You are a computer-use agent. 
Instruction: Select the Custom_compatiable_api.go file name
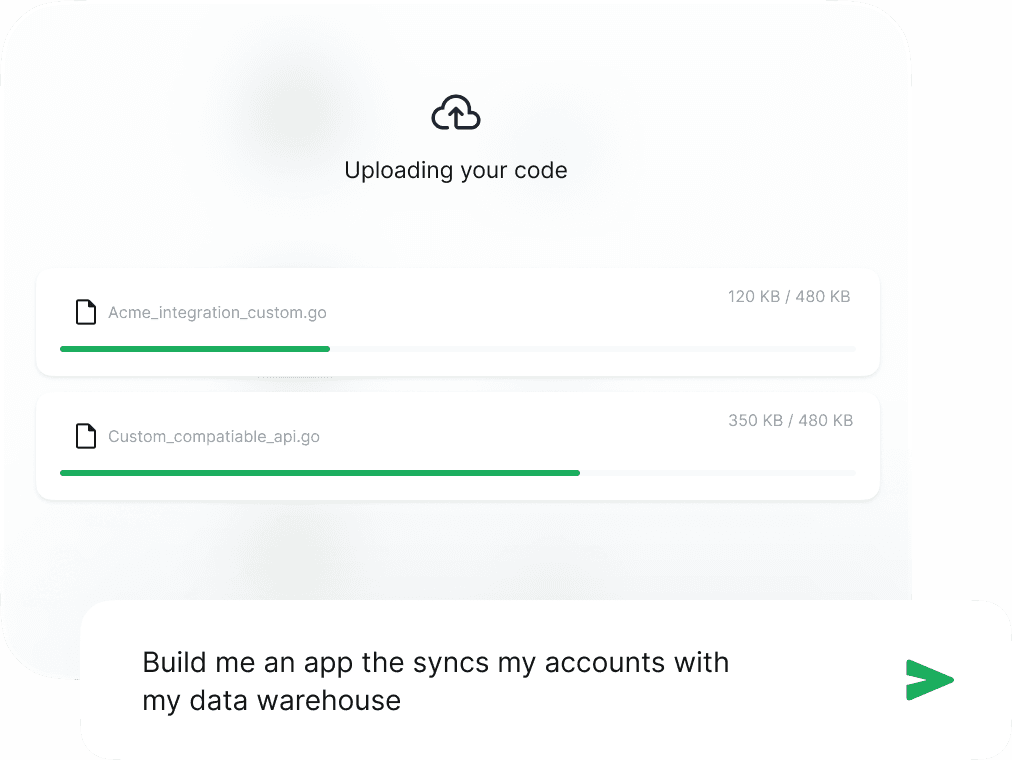point(214,436)
